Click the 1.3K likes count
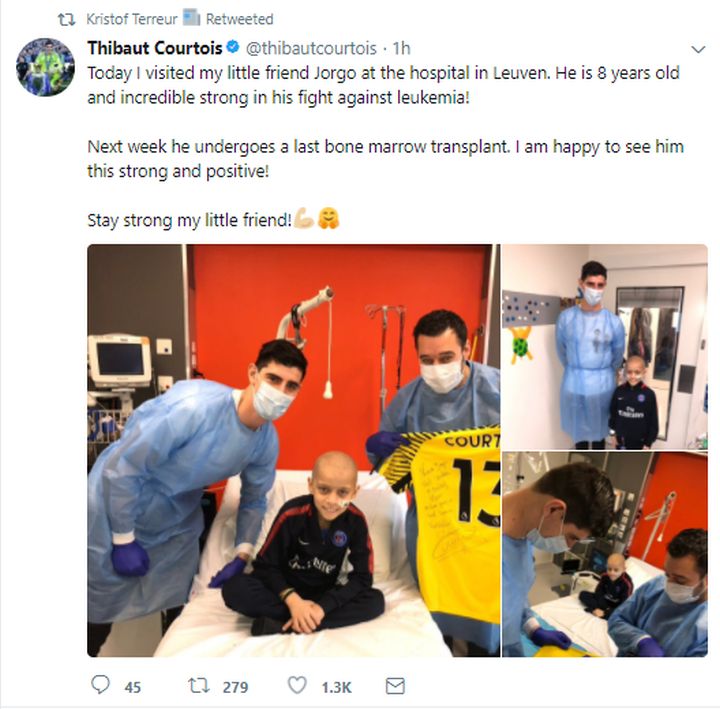720x709 pixels. [x=337, y=687]
